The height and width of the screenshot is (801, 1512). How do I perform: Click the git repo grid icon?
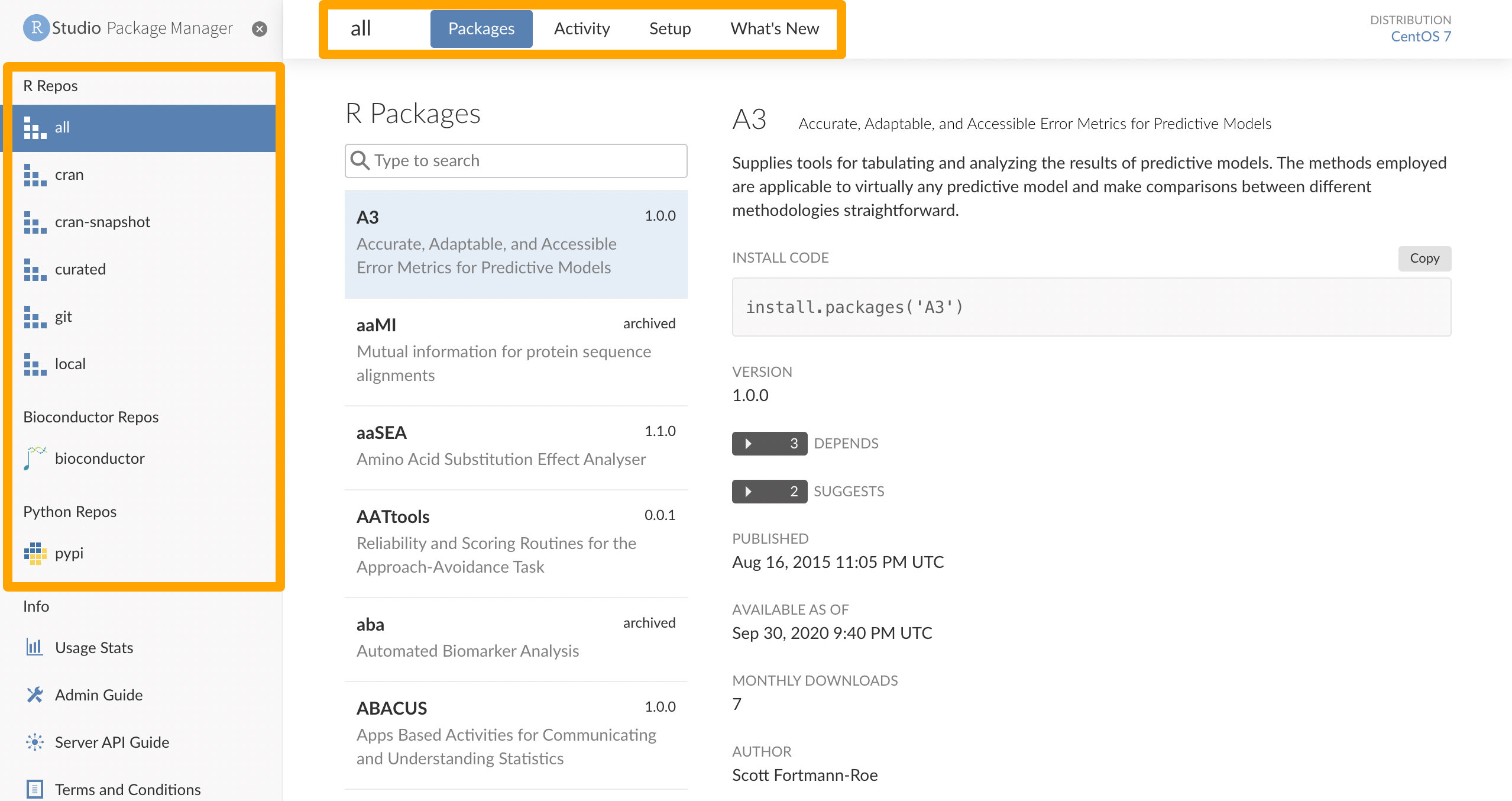pos(35,317)
